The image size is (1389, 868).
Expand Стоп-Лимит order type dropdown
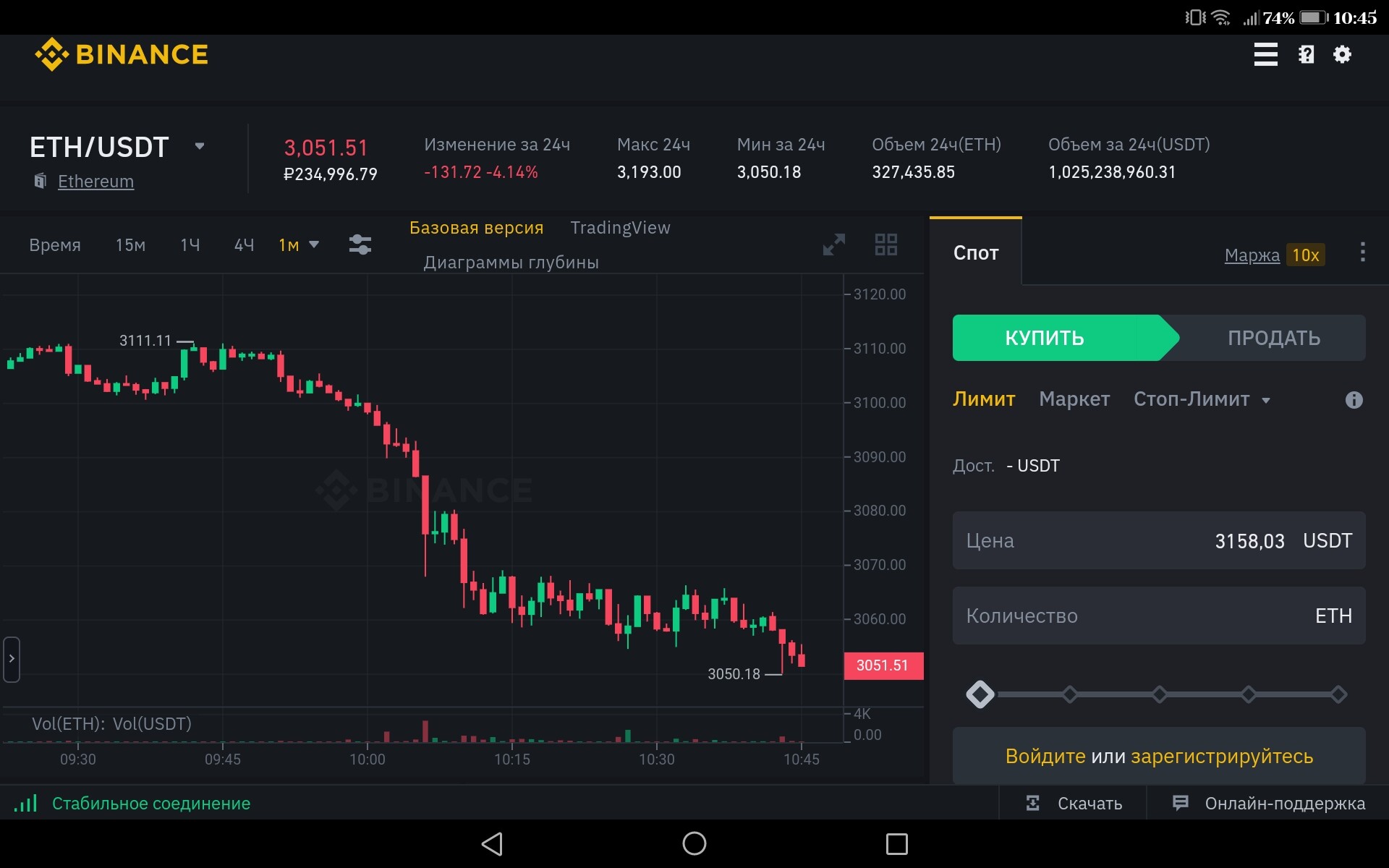[1266, 400]
